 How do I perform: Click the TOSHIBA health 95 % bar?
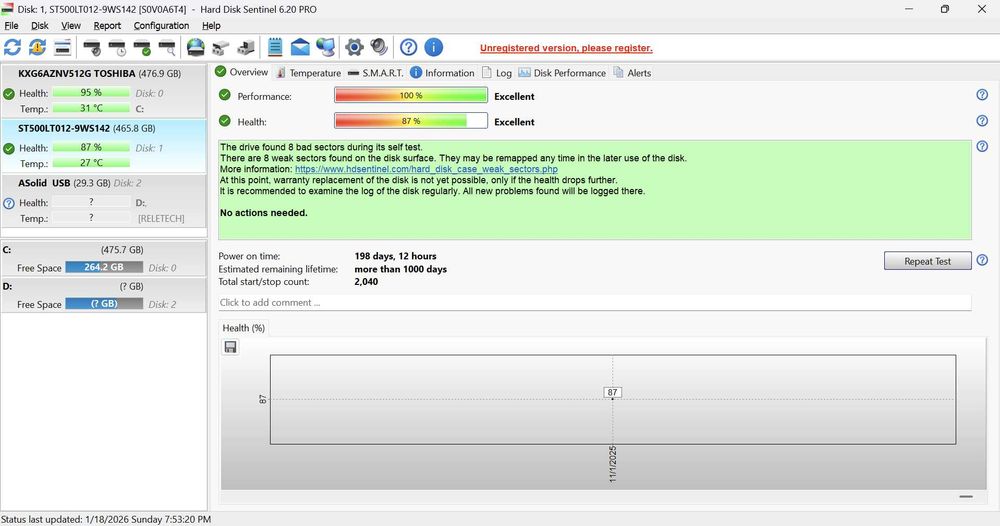click(91, 92)
